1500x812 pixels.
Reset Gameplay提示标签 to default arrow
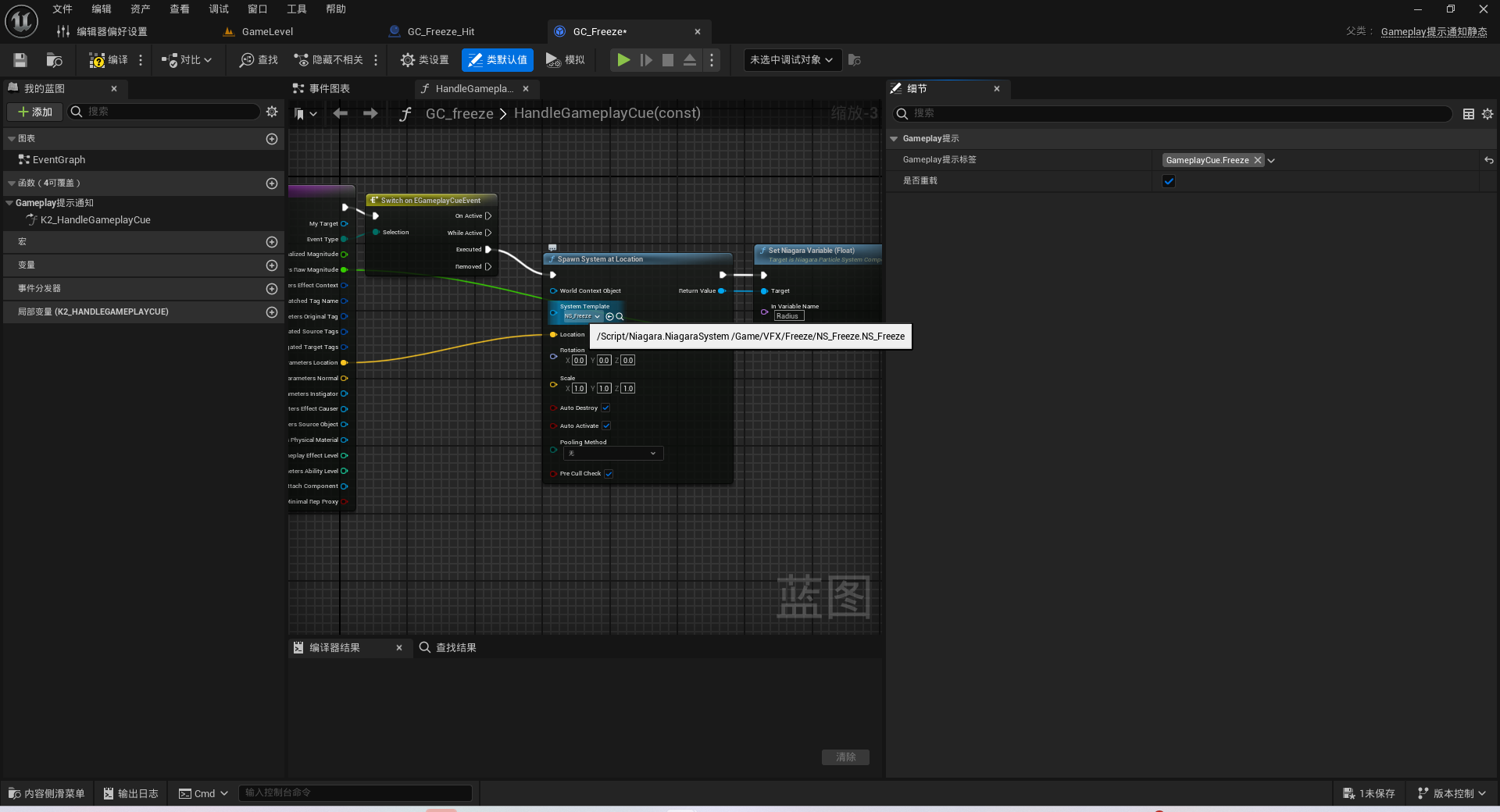[1489, 160]
